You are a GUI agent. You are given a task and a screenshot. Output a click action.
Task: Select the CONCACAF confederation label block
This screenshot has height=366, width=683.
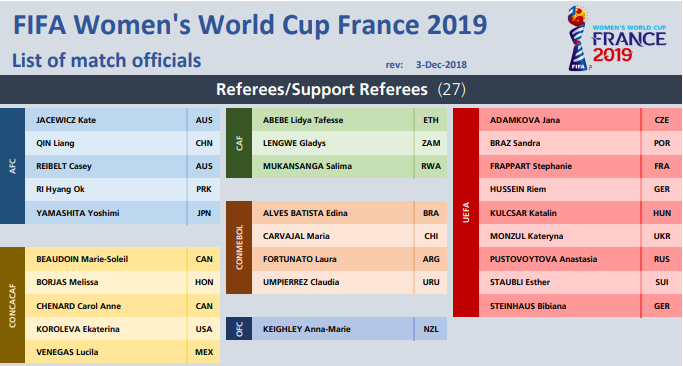tap(12, 305)
